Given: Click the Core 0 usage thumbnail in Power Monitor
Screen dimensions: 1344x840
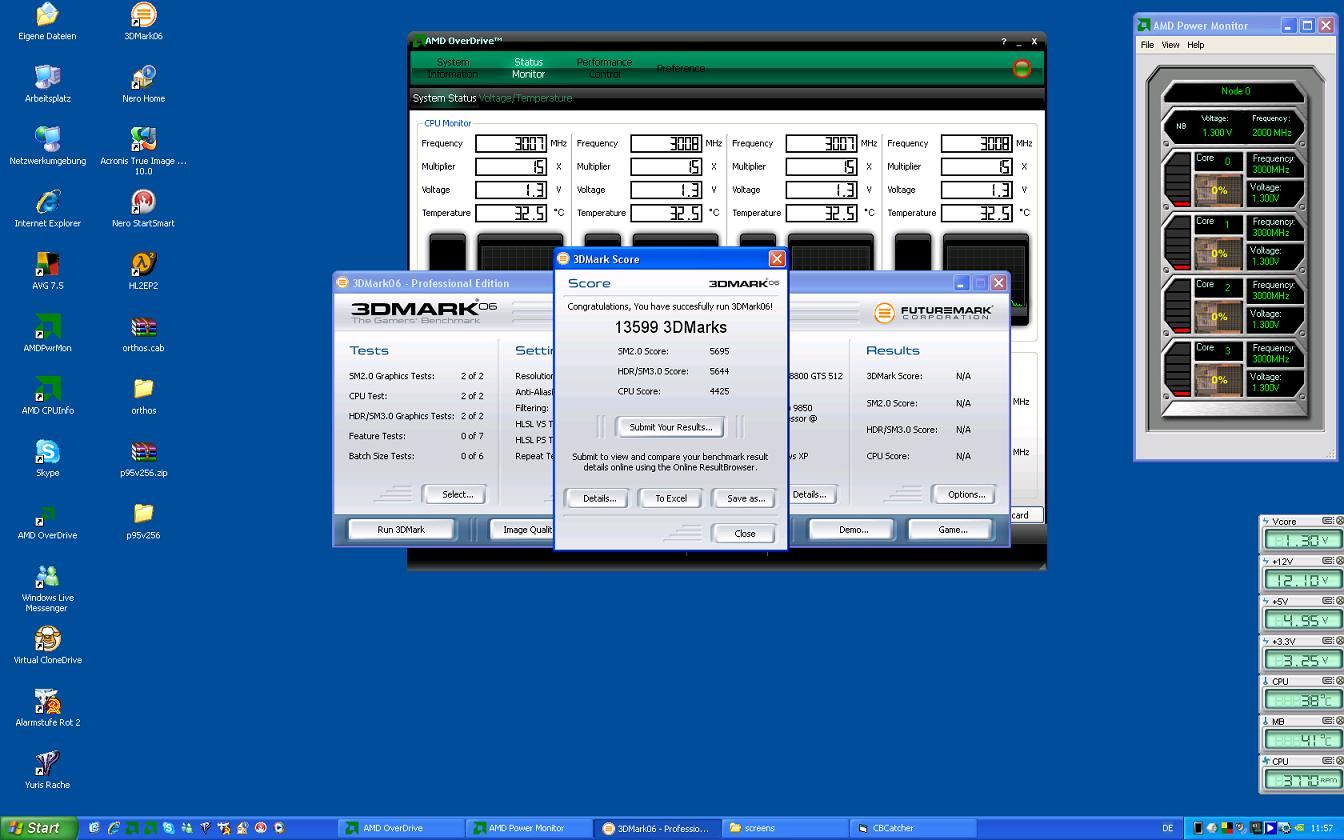Looking at the screenshot, I should tap(1219, 190).
